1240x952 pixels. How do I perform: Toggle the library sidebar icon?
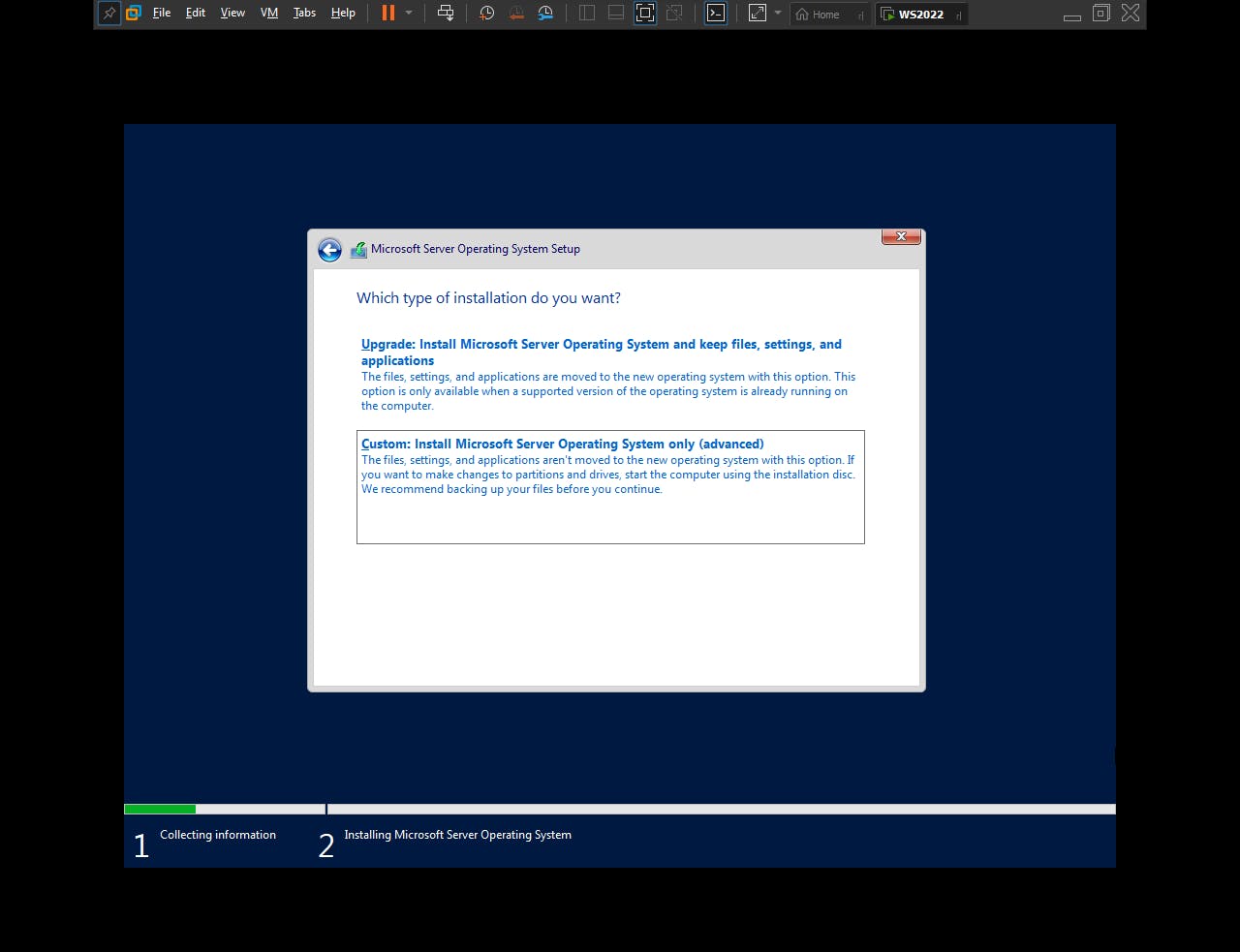(587, 14)
